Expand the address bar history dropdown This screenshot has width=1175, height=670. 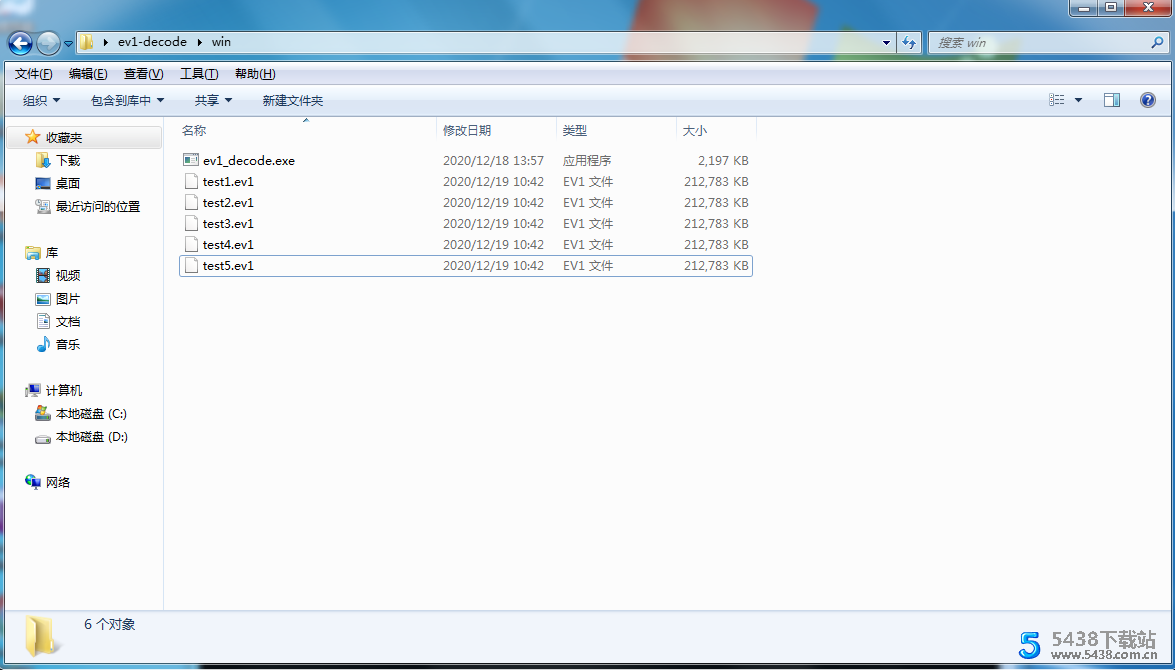coord(885,42)
